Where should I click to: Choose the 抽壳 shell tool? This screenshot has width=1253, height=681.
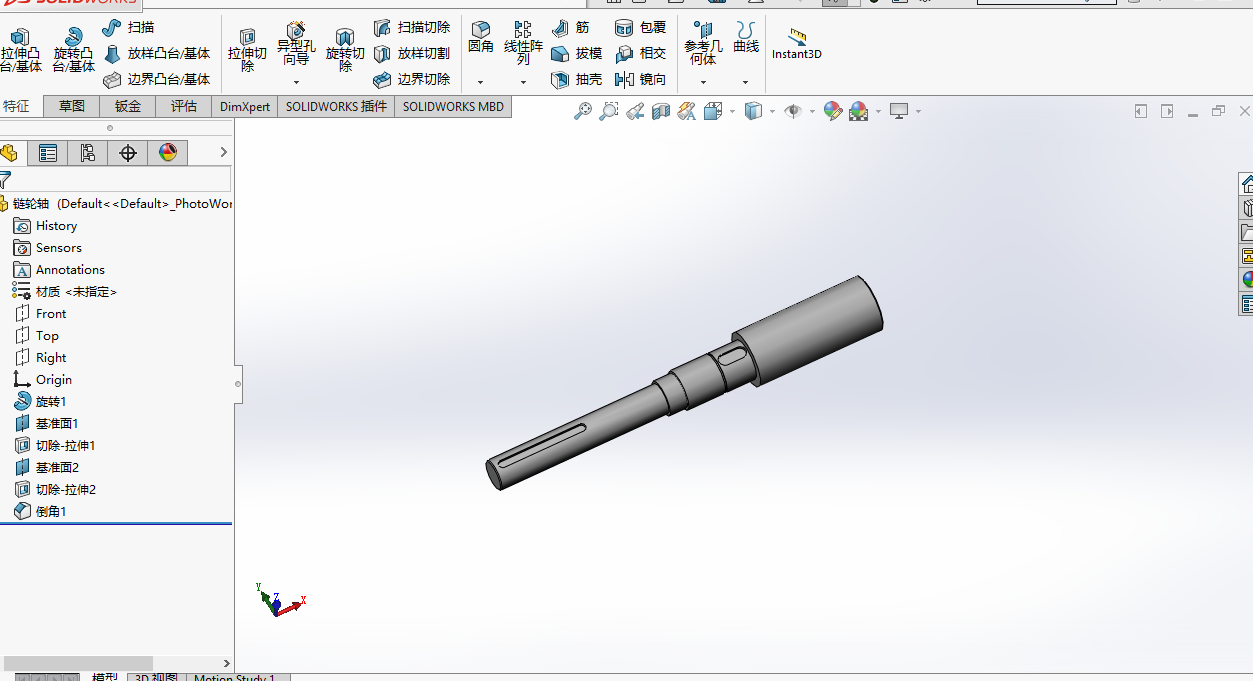pyautogui.click(x=577, y=79)
